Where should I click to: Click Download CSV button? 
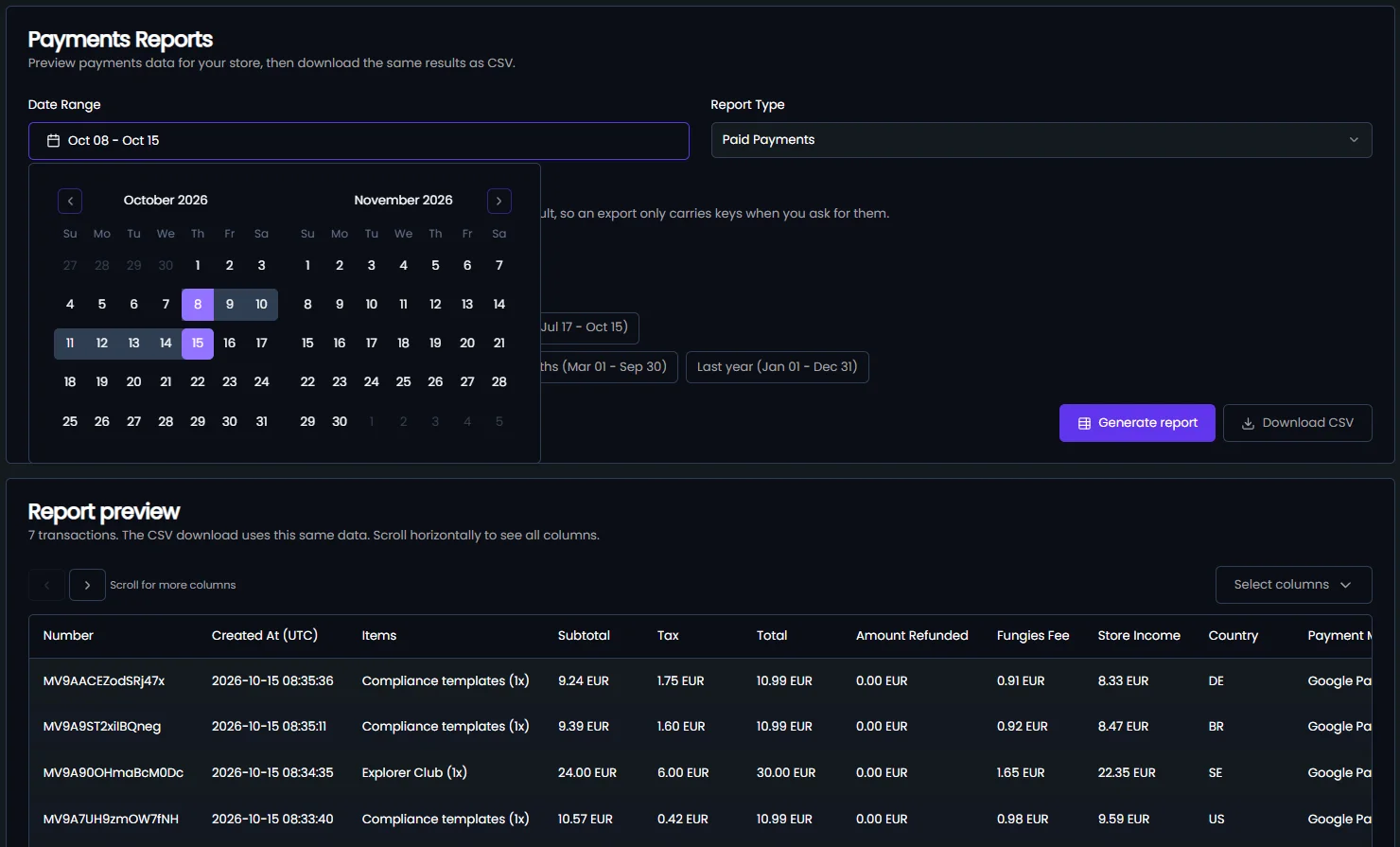click(1297, 423)
